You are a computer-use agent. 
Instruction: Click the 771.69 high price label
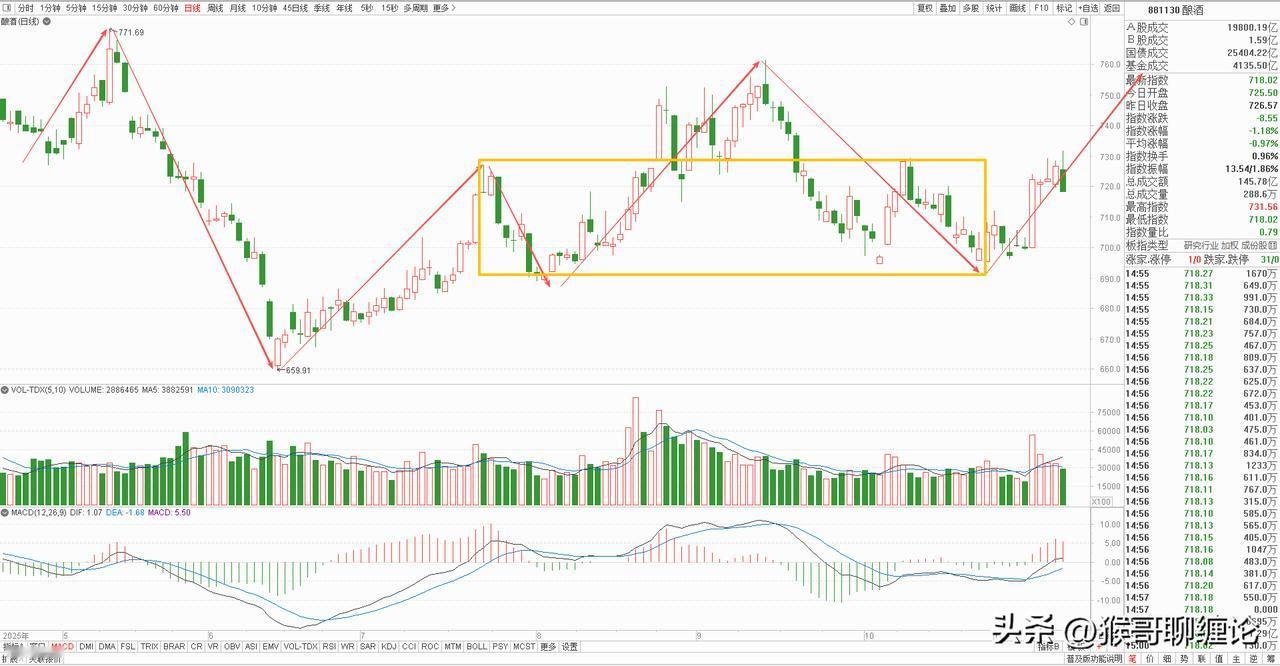point(131,33)
